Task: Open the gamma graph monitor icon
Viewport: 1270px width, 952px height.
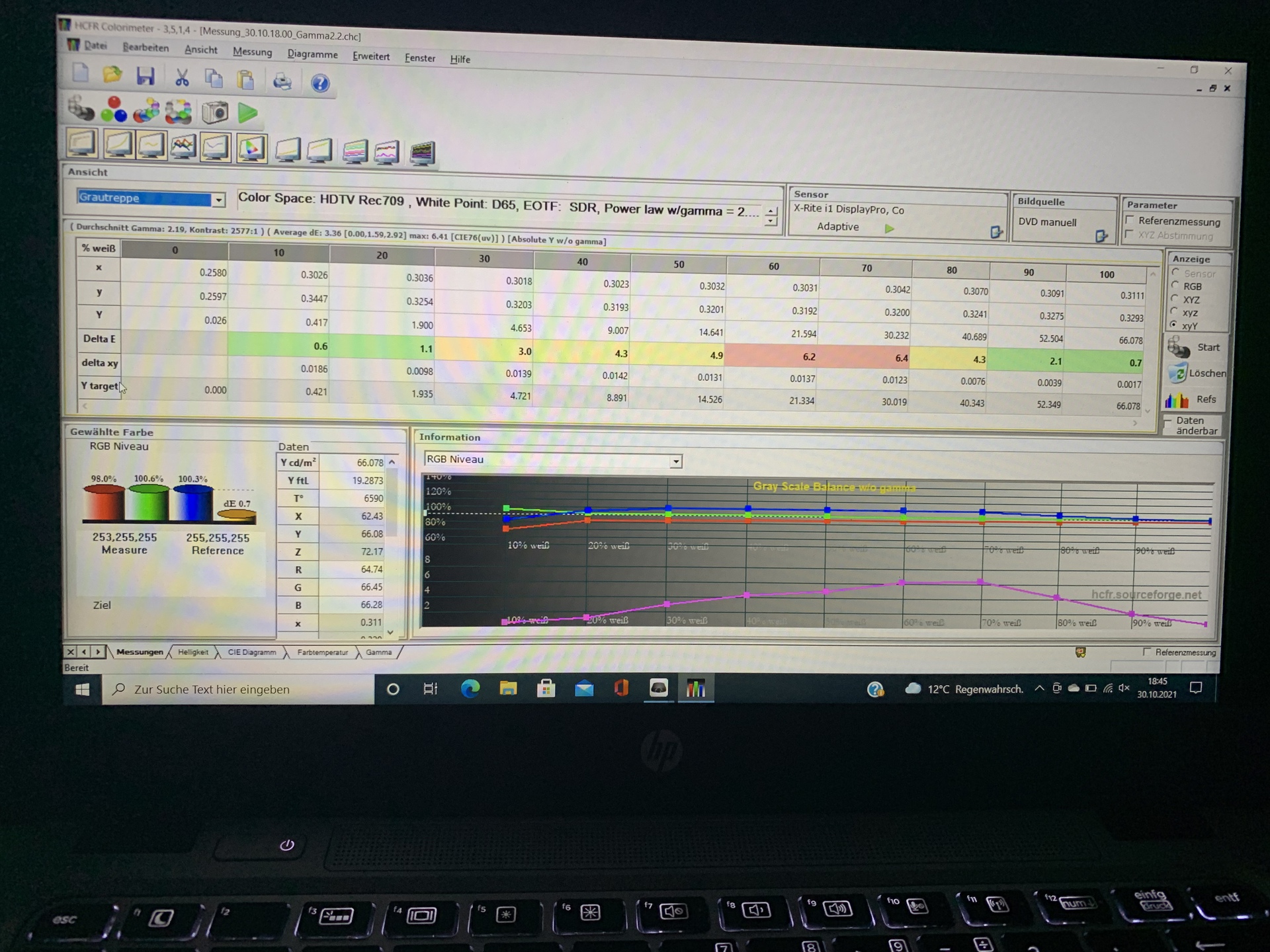Action: (x=151, y=146)
